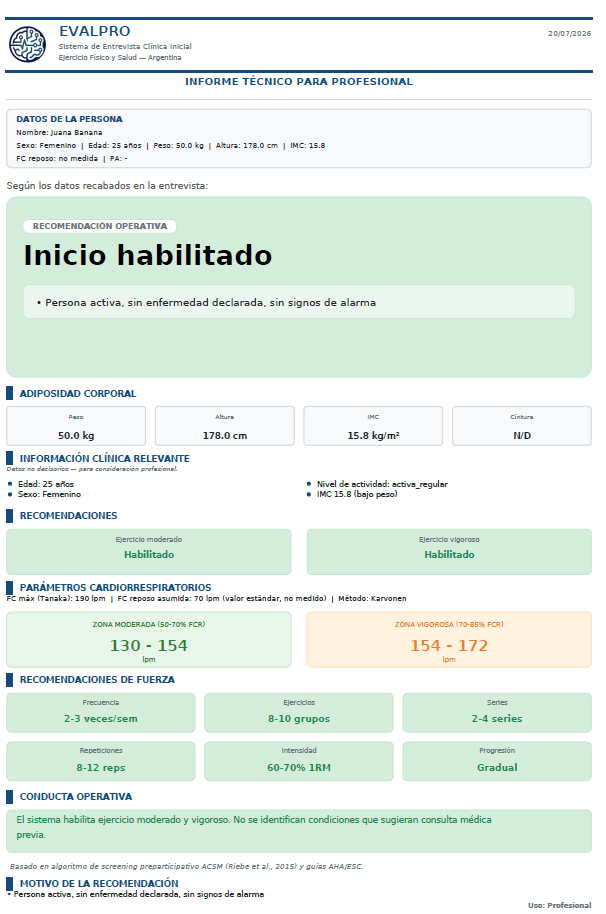Click the Ejercicio vigoroso Habilitado card
This screenshot has height=914, width=606.
click(x=449, y=551)
